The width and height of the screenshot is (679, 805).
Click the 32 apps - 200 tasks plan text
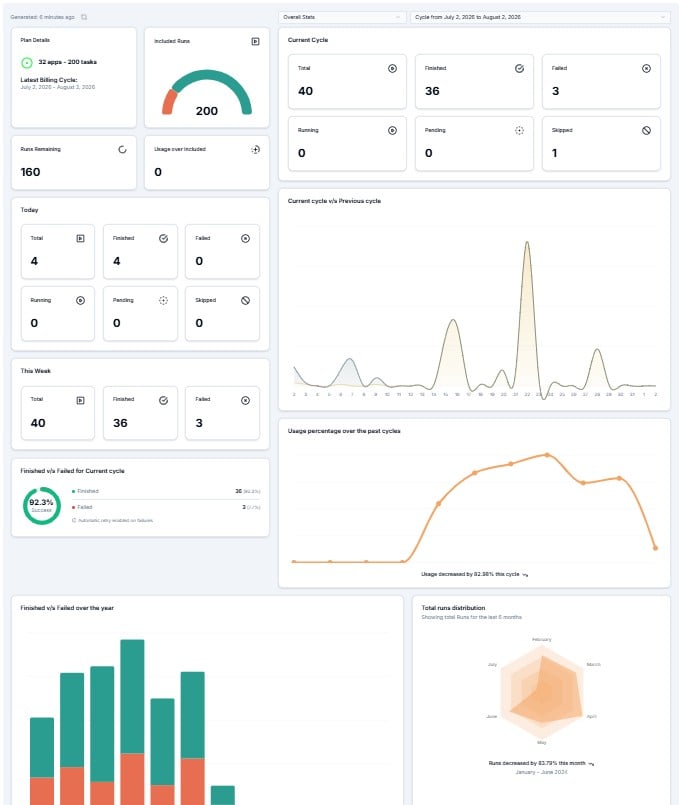(x=67, y=62)
